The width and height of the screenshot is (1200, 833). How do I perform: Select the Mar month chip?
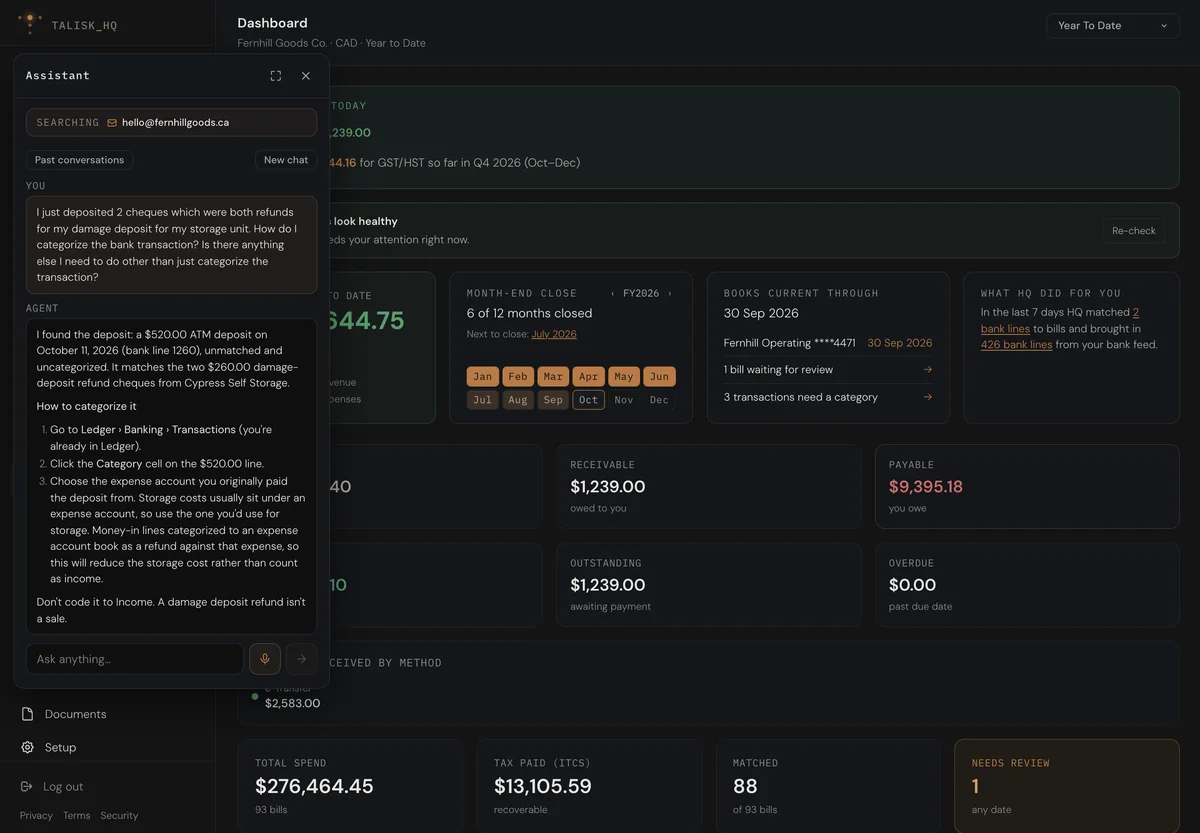point(553,376)
